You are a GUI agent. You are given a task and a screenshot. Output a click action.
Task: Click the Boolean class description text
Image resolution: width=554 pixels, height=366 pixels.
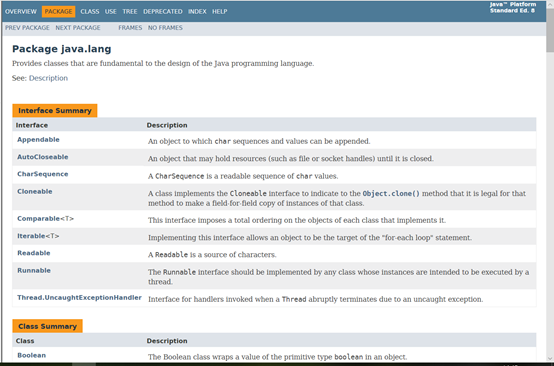(277, 357)
